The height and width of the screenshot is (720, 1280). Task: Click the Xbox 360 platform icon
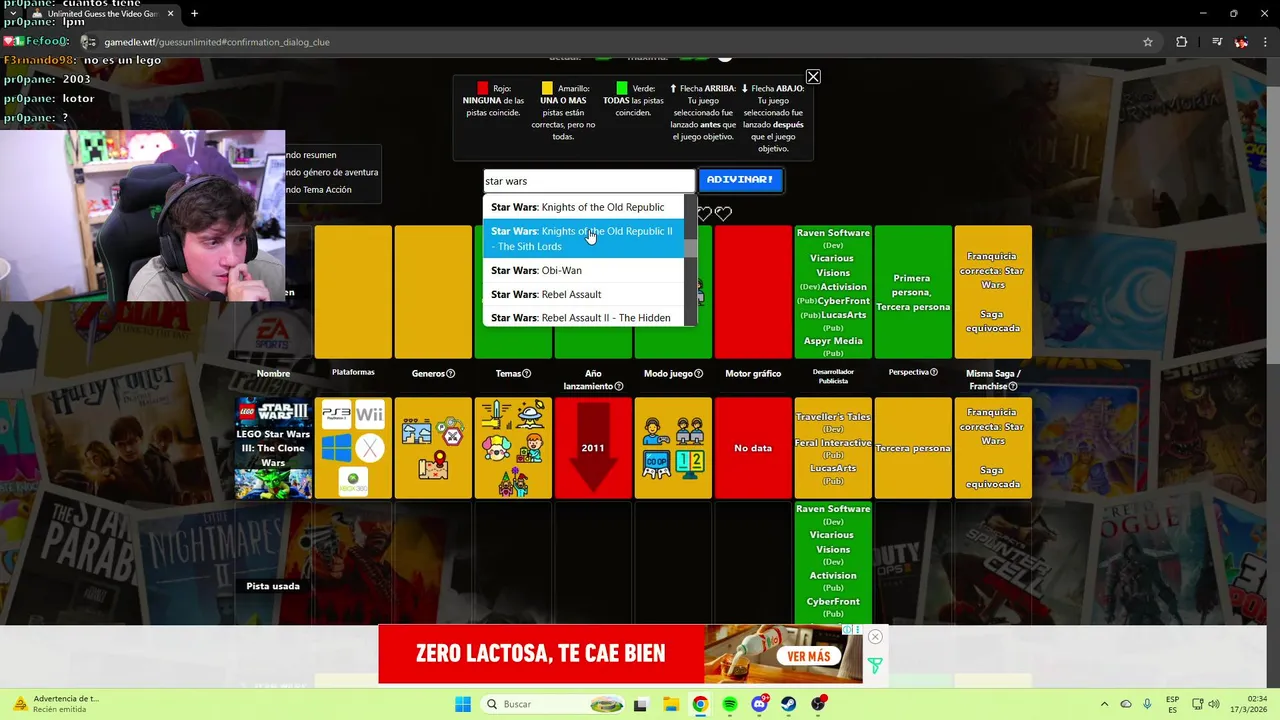[x=352, y=481]
